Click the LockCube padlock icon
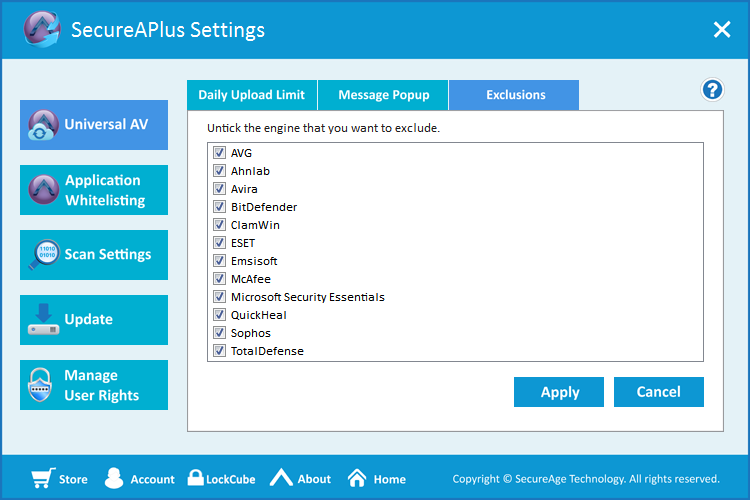The width and height of the screenshot is (750, 500). [x=196, y=478]
